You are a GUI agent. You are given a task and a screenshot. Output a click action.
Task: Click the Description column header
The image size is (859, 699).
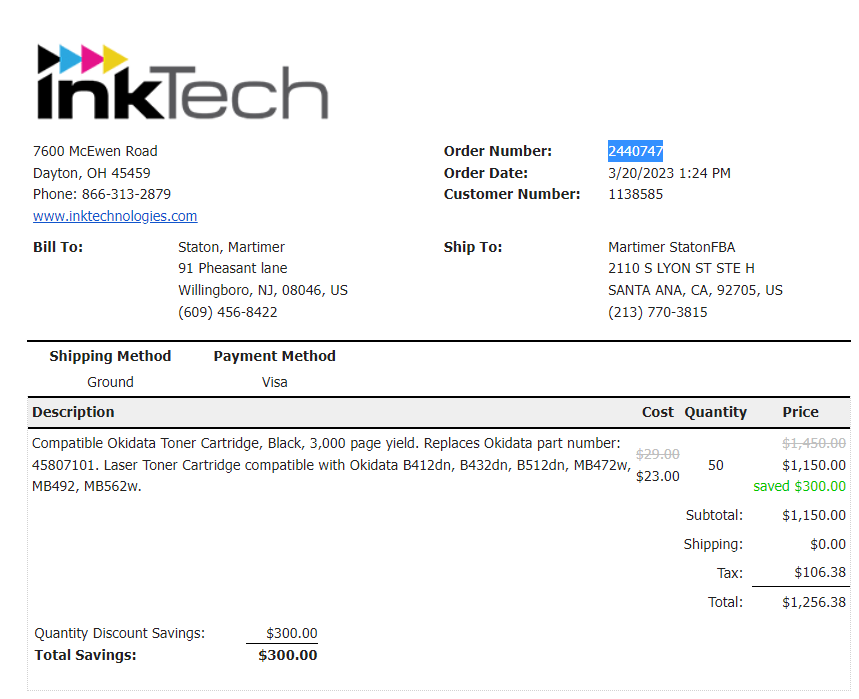(73, 412)
